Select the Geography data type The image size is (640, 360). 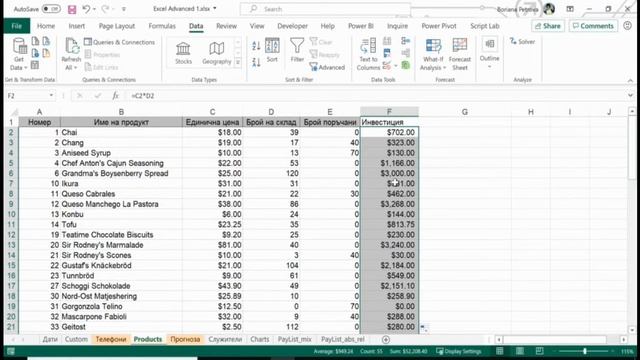(x=216, y=53)
